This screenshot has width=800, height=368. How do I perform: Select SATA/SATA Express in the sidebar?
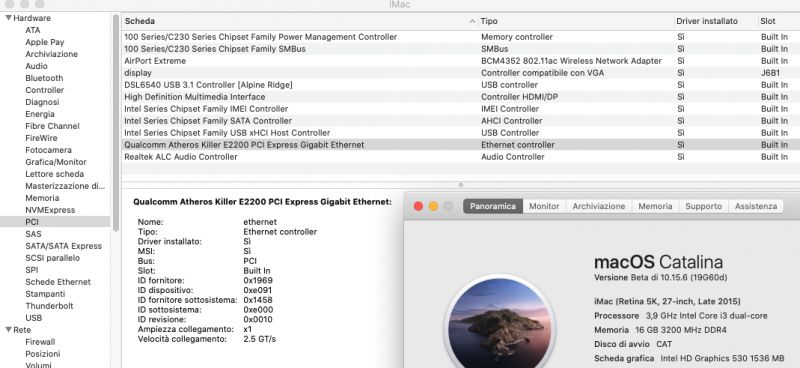click(64, 246)
